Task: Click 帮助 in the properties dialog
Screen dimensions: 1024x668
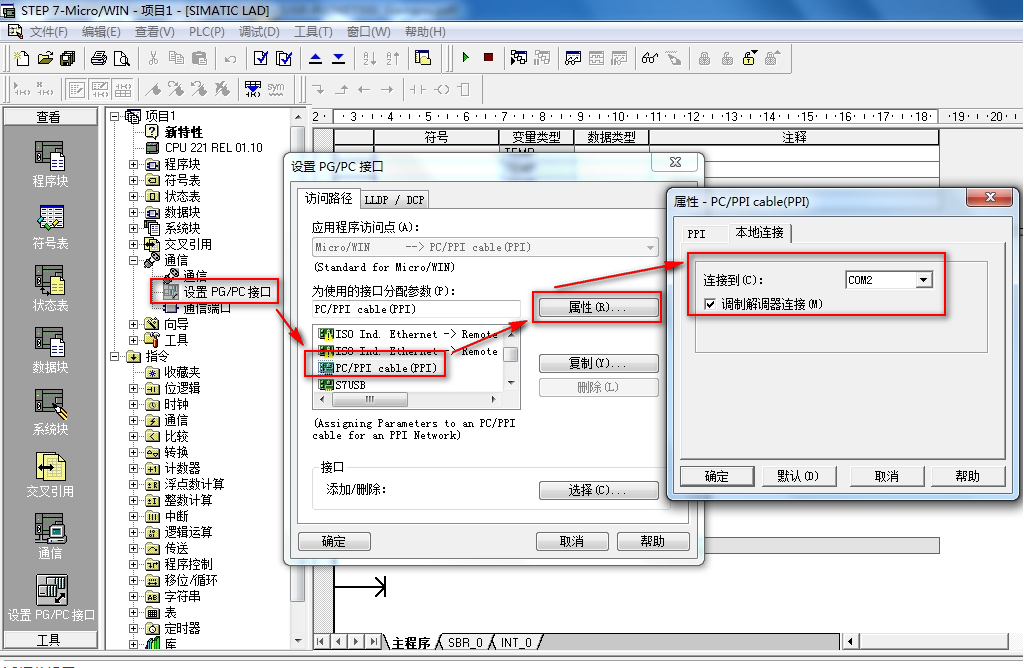Action: [967, 476]
